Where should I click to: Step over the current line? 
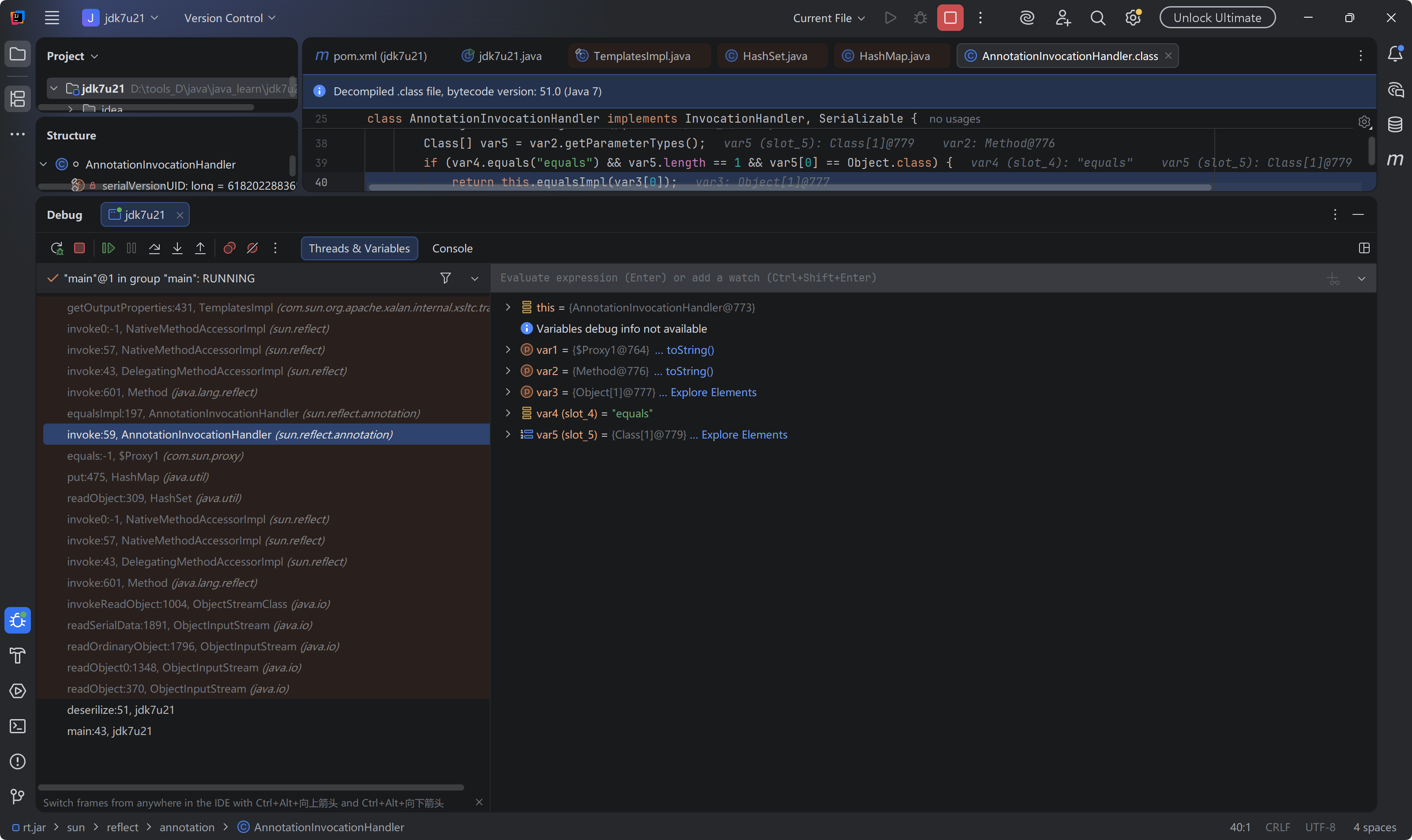pyautogui.click(x=154, y=248)
